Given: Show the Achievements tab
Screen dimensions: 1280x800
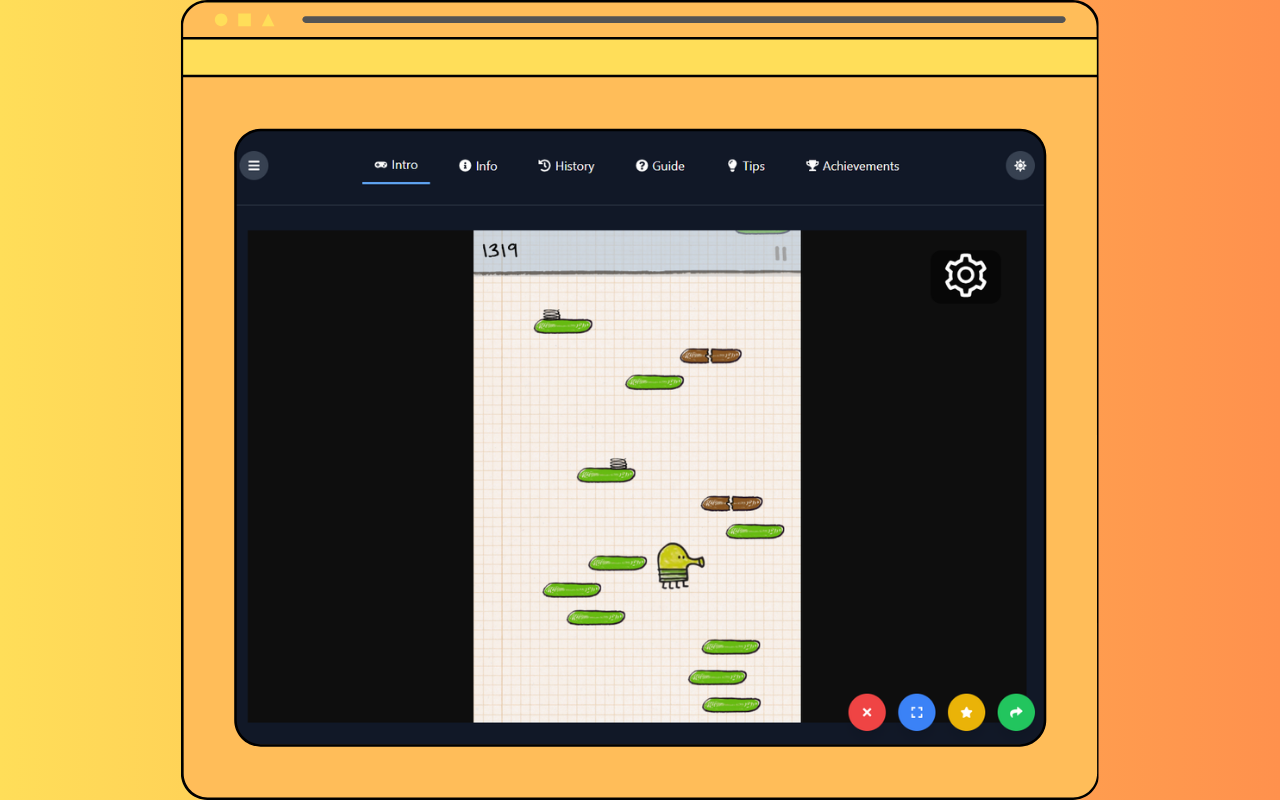Looking at the screenshot, I should coord(853,166).
